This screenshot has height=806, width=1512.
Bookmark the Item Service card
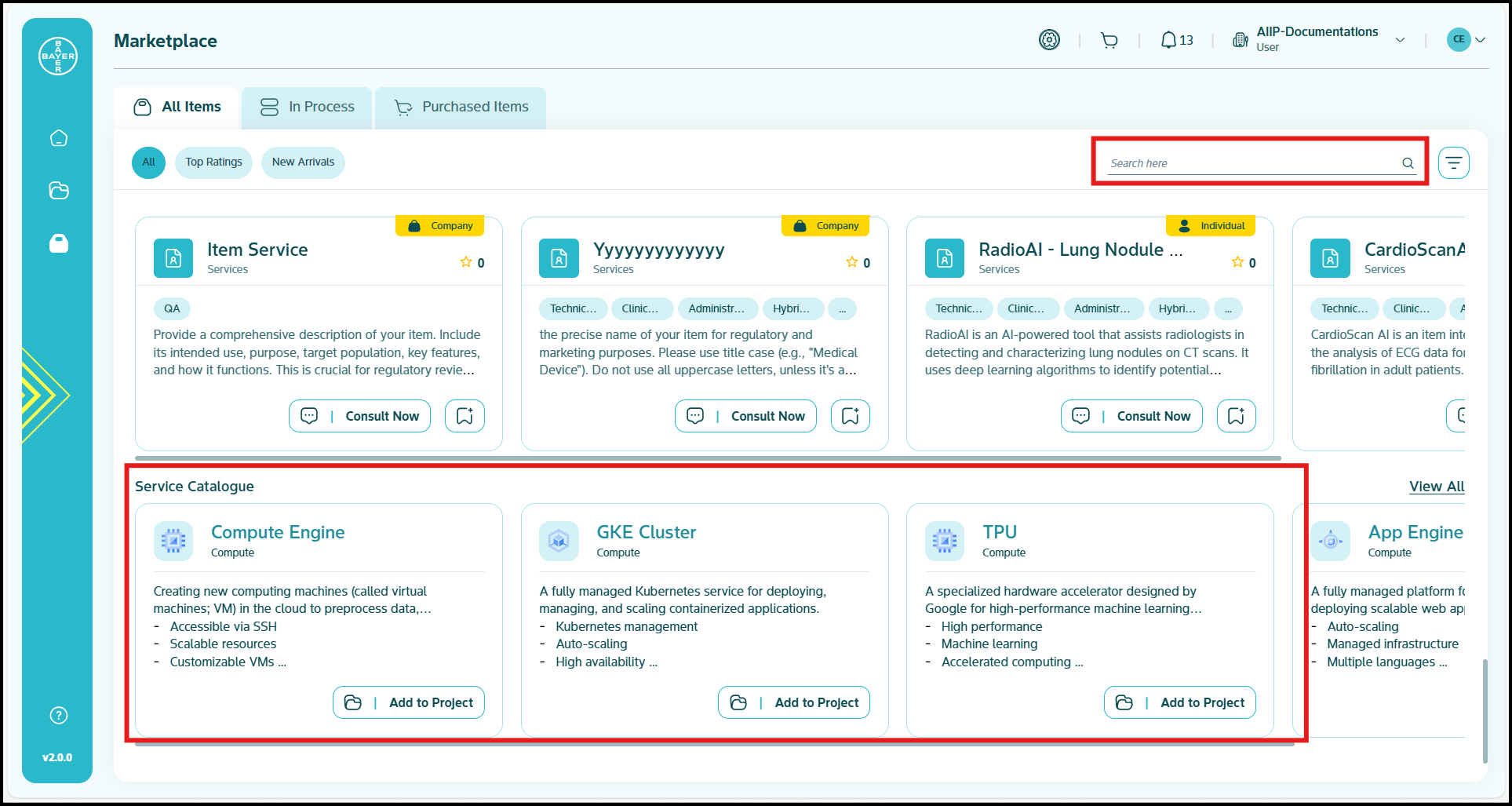(x=465, y=416)
